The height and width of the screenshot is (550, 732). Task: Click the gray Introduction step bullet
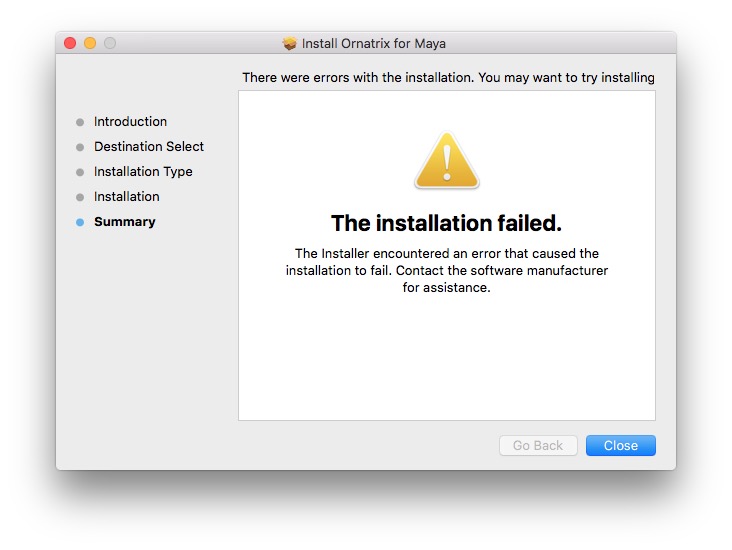tap(80, 122)
